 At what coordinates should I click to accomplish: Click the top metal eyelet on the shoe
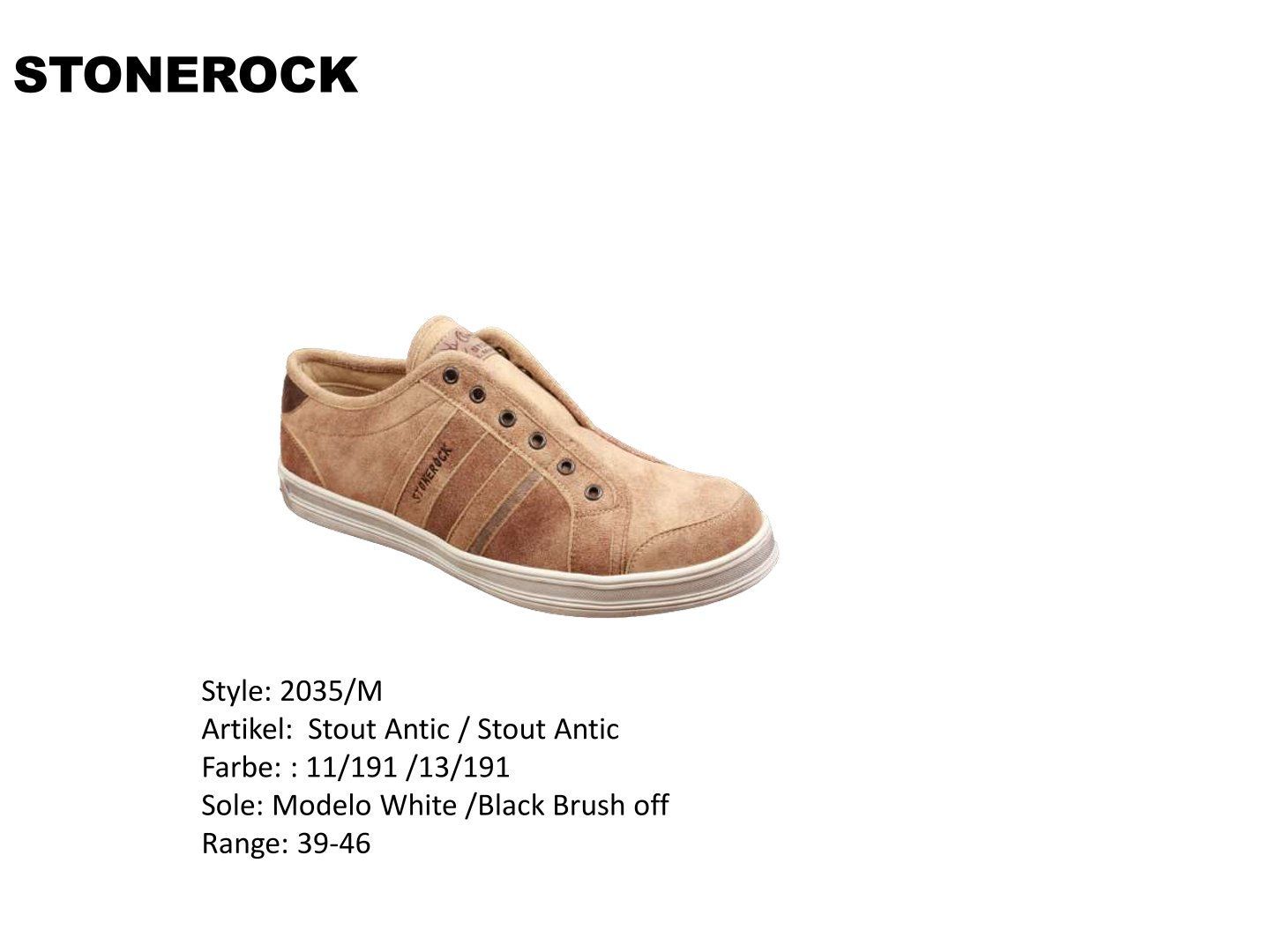coord(452,374)
